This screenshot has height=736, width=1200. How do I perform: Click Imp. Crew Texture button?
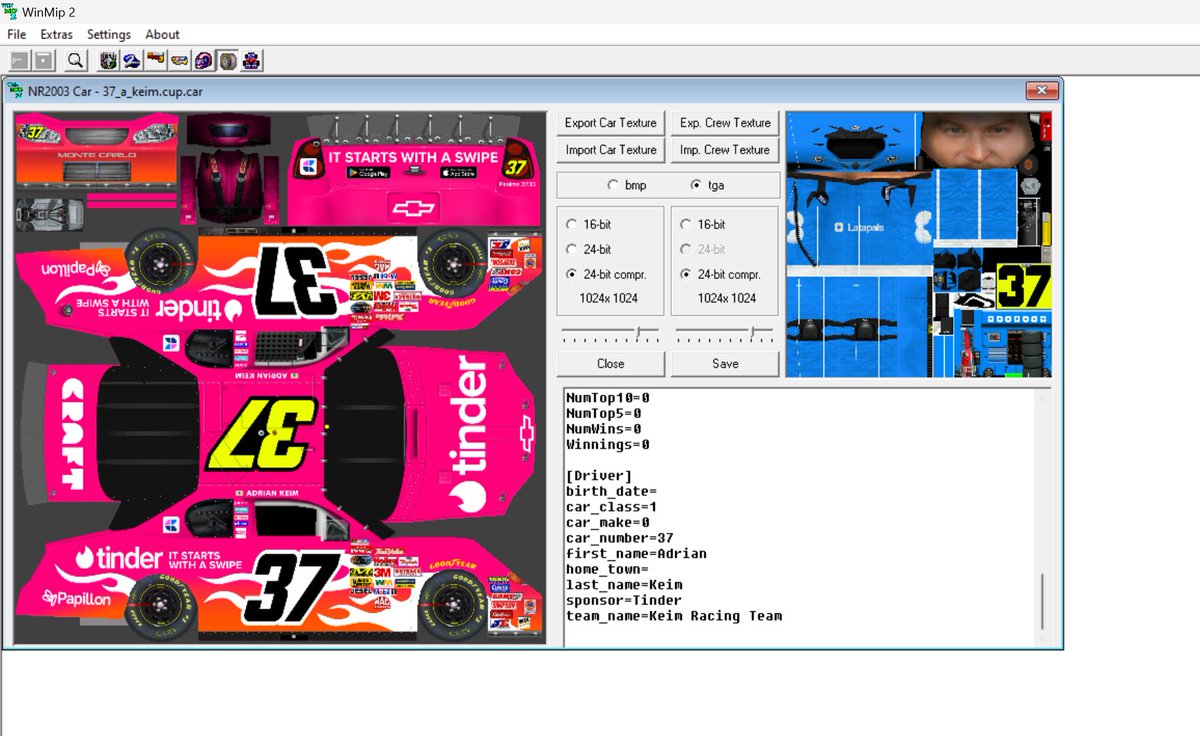725,150
